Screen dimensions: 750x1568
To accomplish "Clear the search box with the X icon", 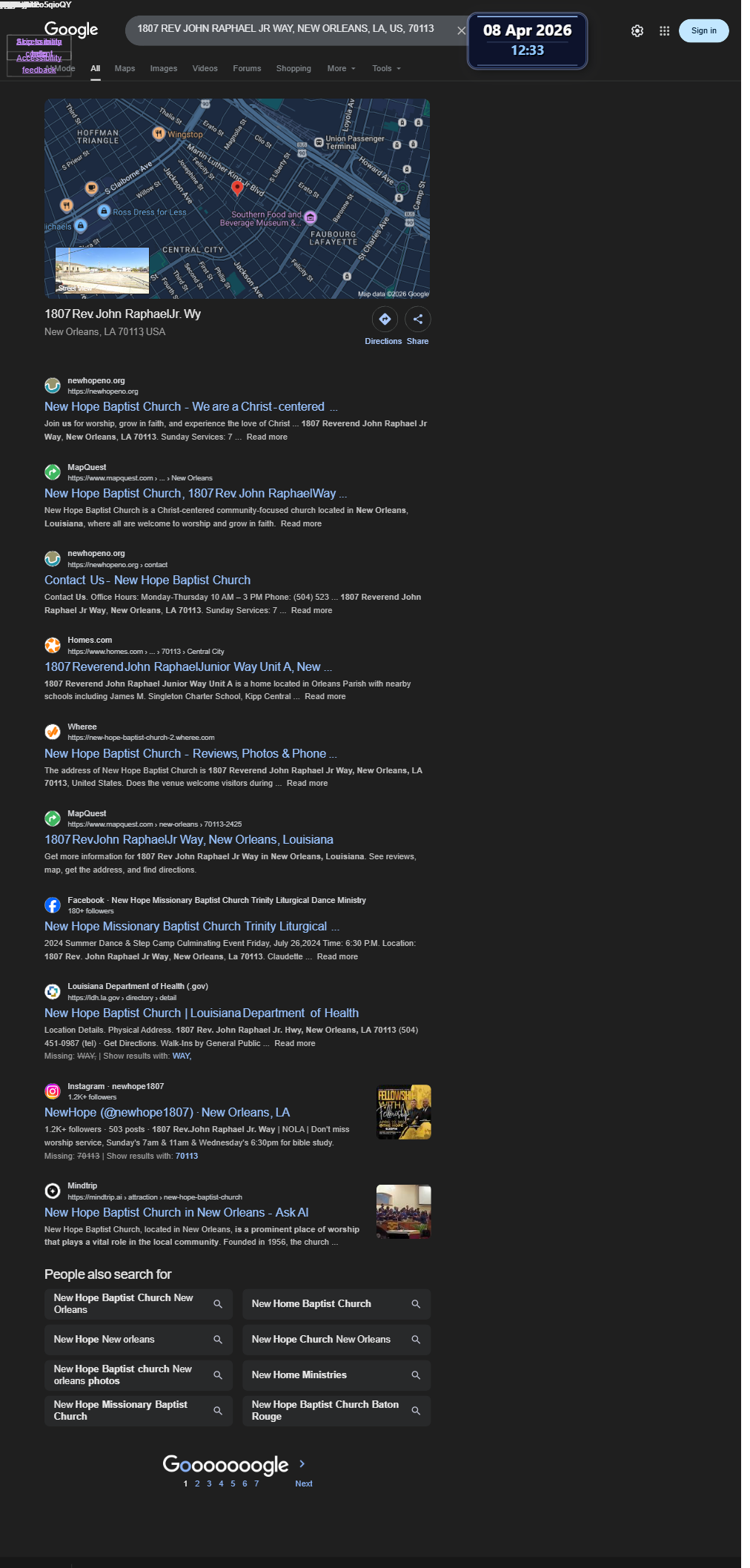I will click(461, 30).
